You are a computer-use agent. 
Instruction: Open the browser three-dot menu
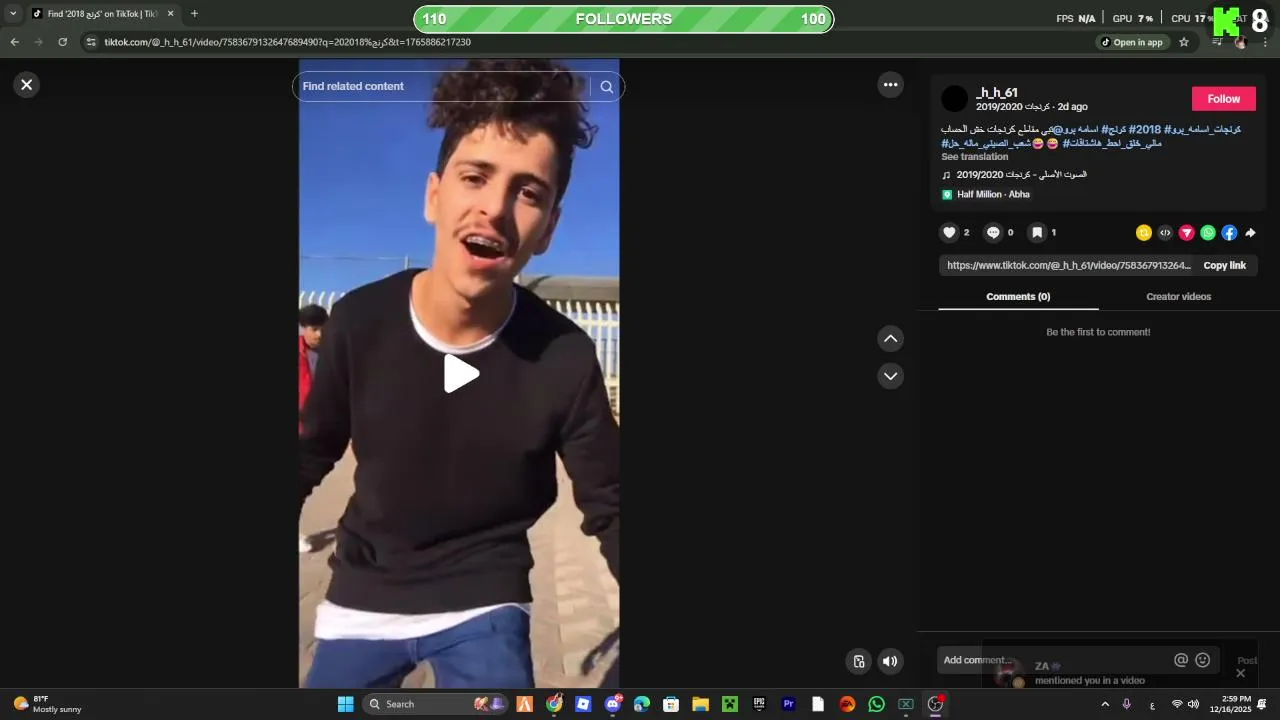click(1265, 42)
